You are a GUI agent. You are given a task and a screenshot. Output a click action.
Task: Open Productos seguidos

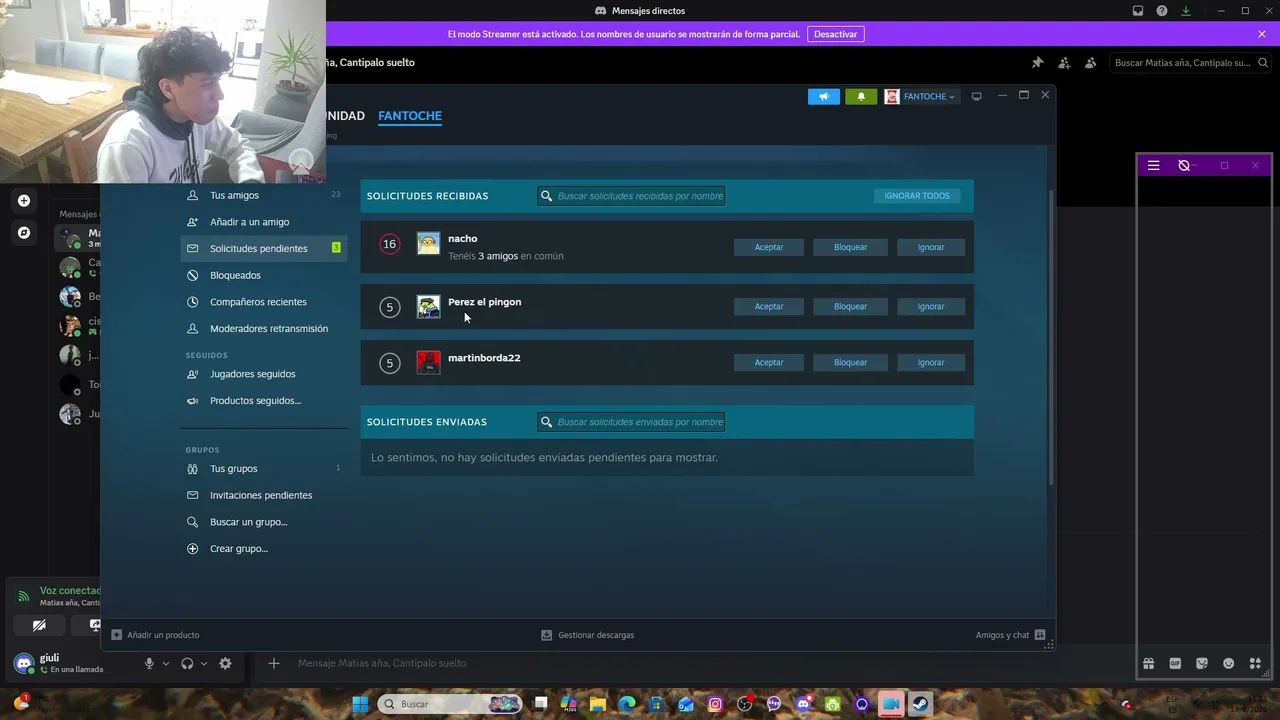[255, 401]
